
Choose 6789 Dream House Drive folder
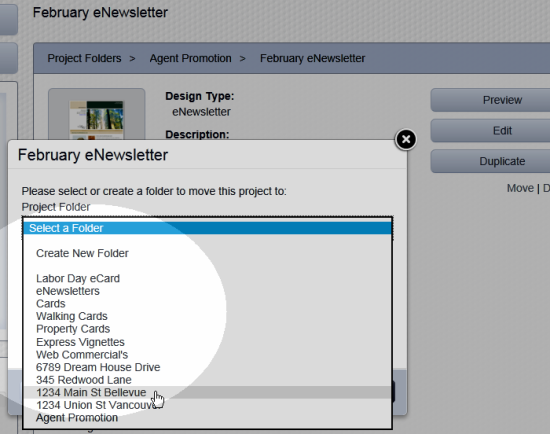click(x=207, y=367)
